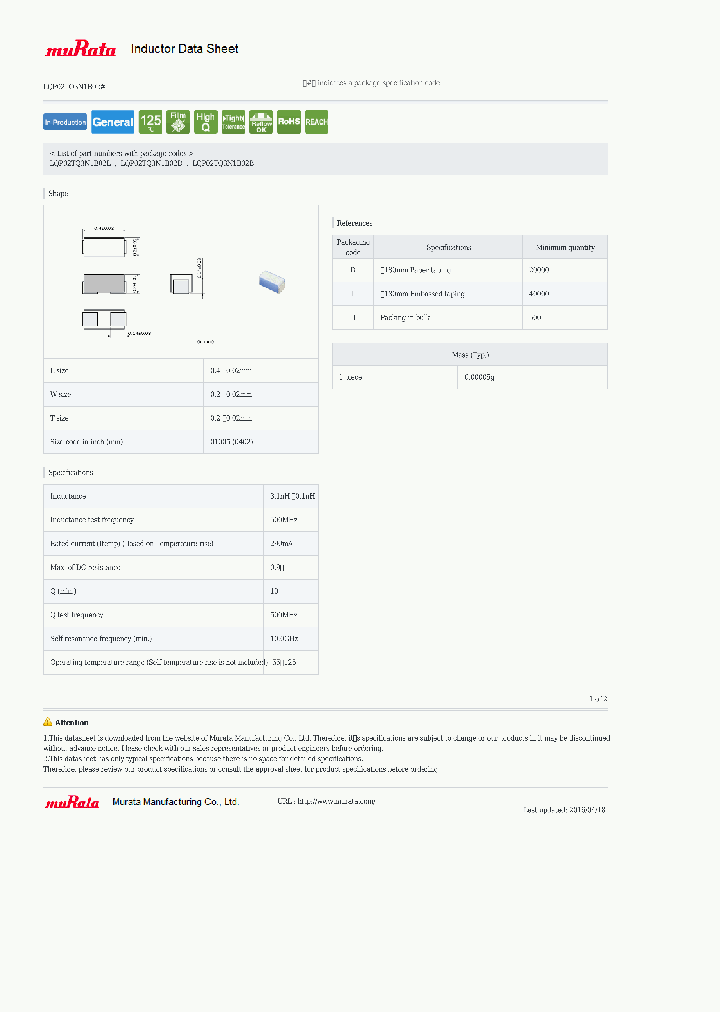Viewport: 720px width, 1012px height.
Task: Click the muRata logo in the header
Action: pos(81,48)
